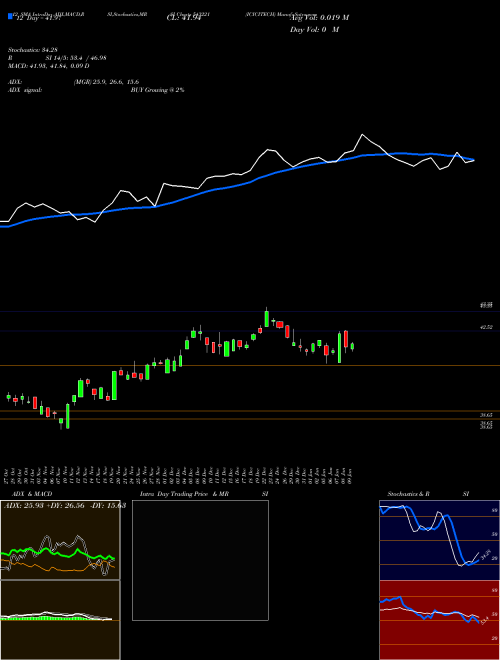The height and width of the screenshot is (660, 500).
Task: Click the last green candlestick on the chart
Action: click(x=352, y=346)
